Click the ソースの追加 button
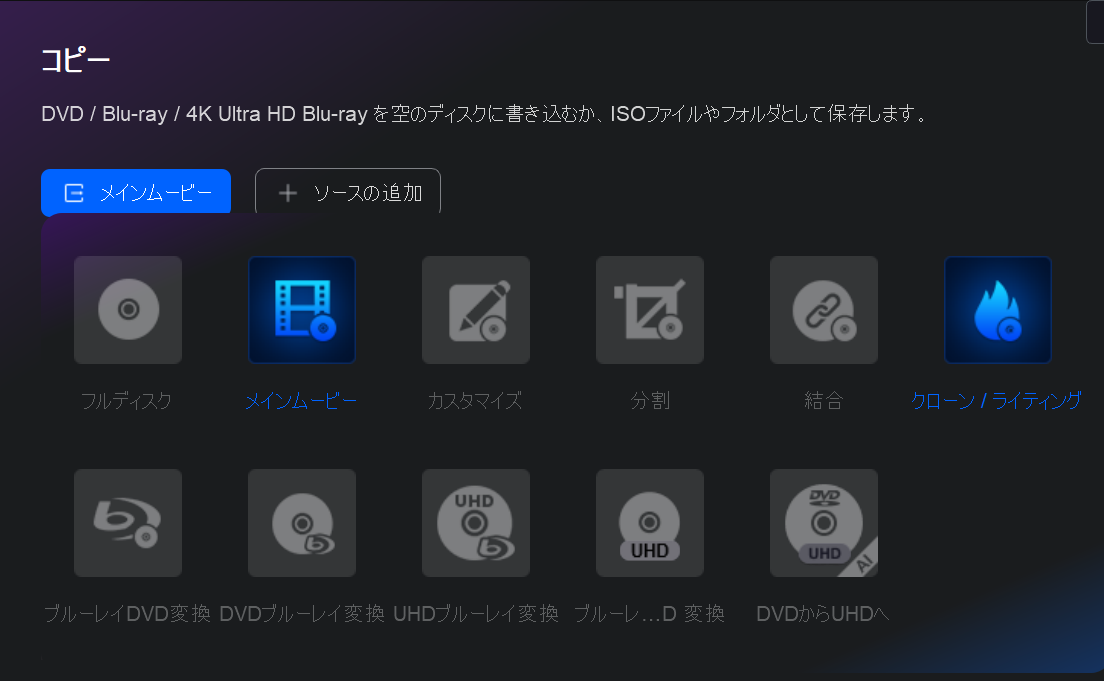Image resolution: width=1104 pixels, height=681 pixels. (348, 192)
